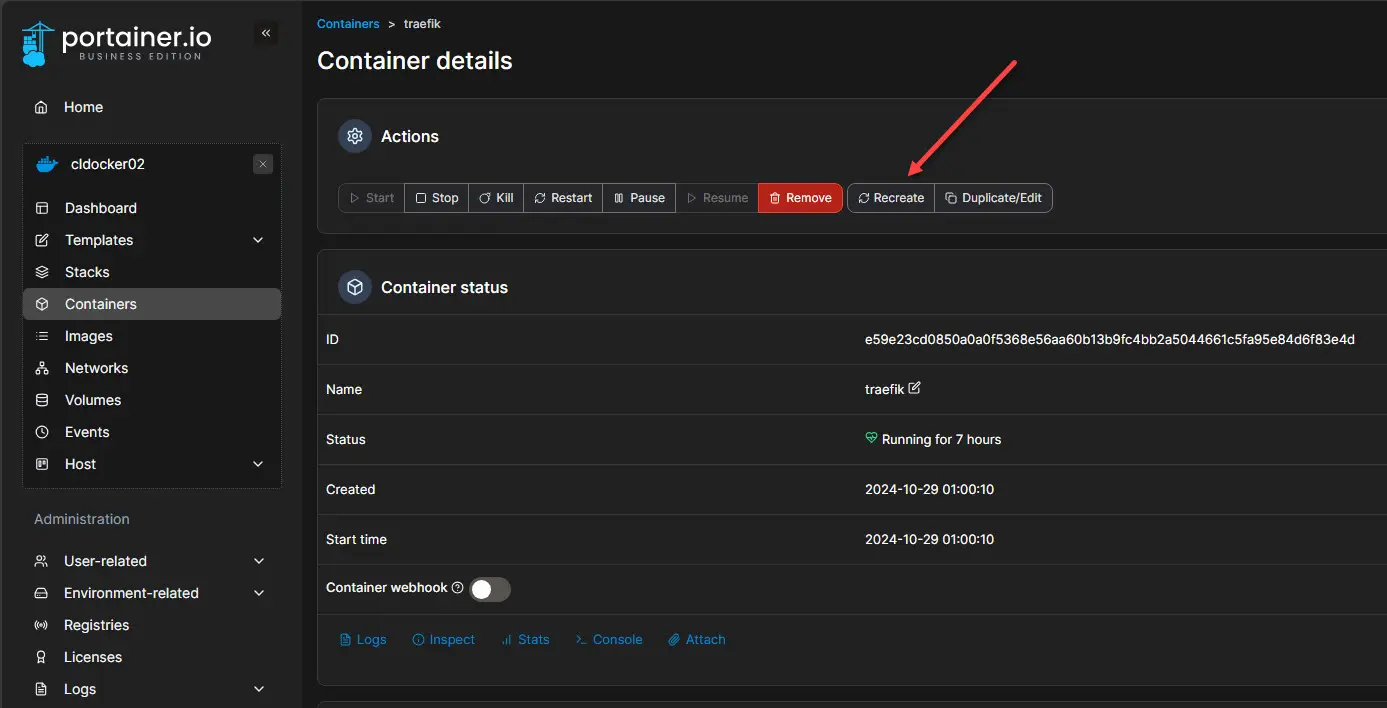Expand the sidebar Logs chevron

(259, 689)
